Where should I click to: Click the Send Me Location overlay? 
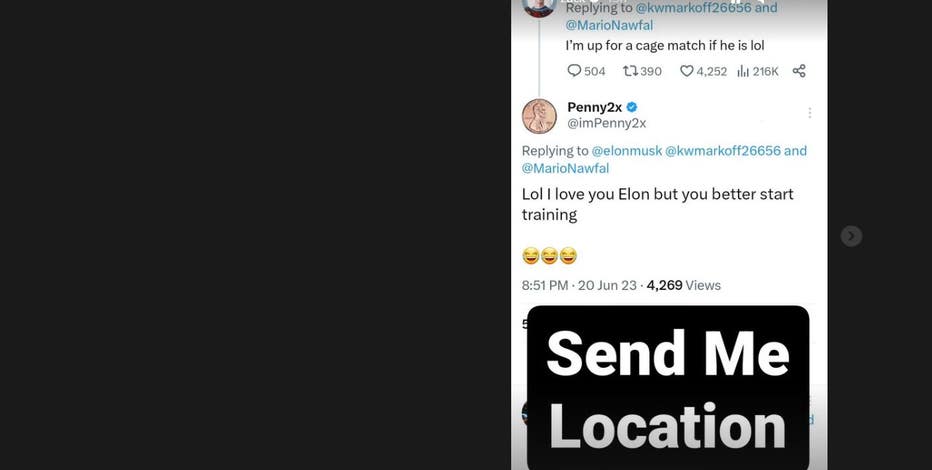668,388
